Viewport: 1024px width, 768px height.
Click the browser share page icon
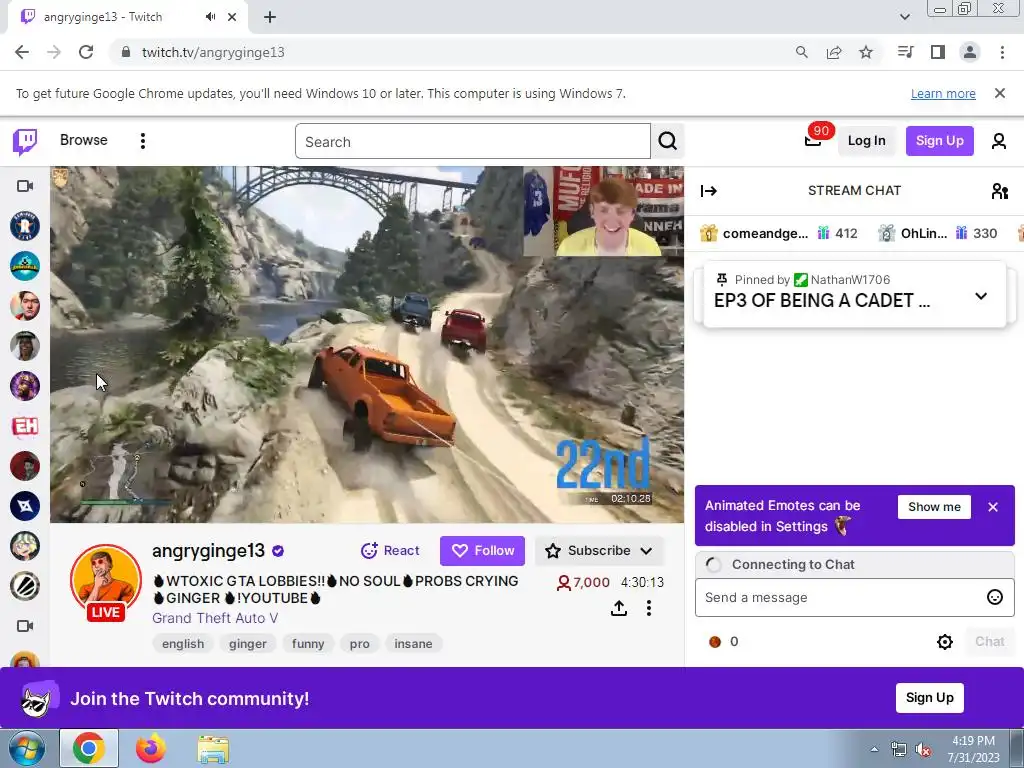coord(834,52)
